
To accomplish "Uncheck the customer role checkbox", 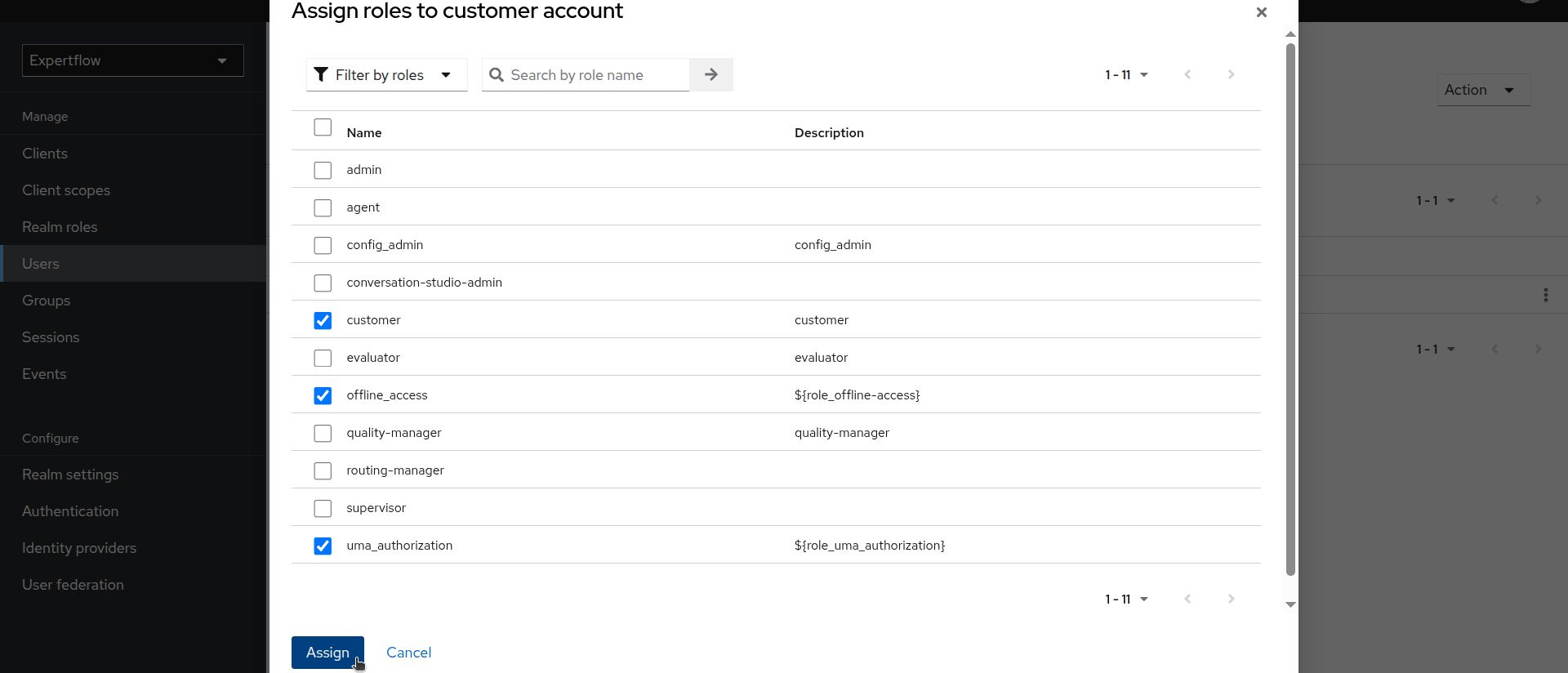I will 323,320.
